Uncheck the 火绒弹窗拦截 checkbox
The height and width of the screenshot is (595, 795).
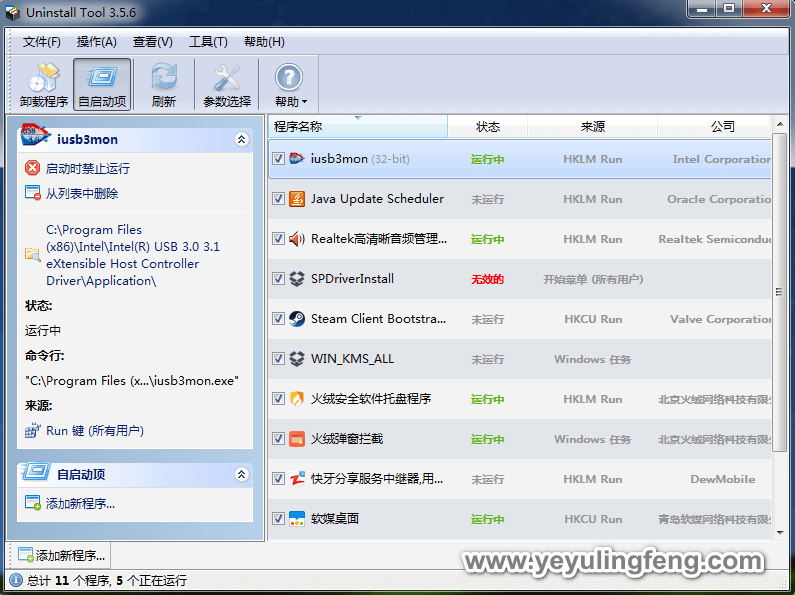coord(278,439)
